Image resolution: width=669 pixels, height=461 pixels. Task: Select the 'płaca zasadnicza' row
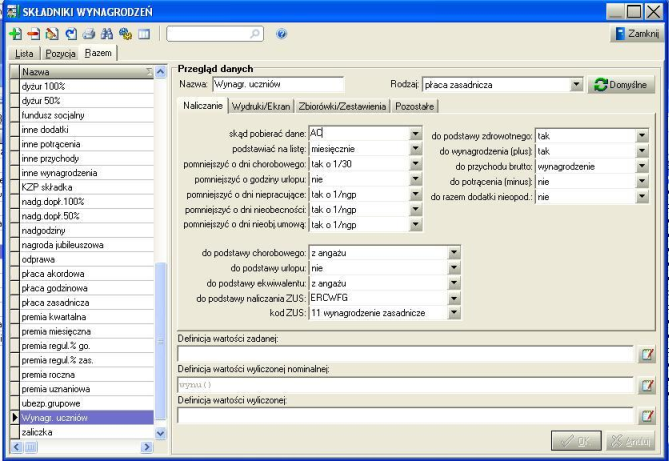click(87, 303)
